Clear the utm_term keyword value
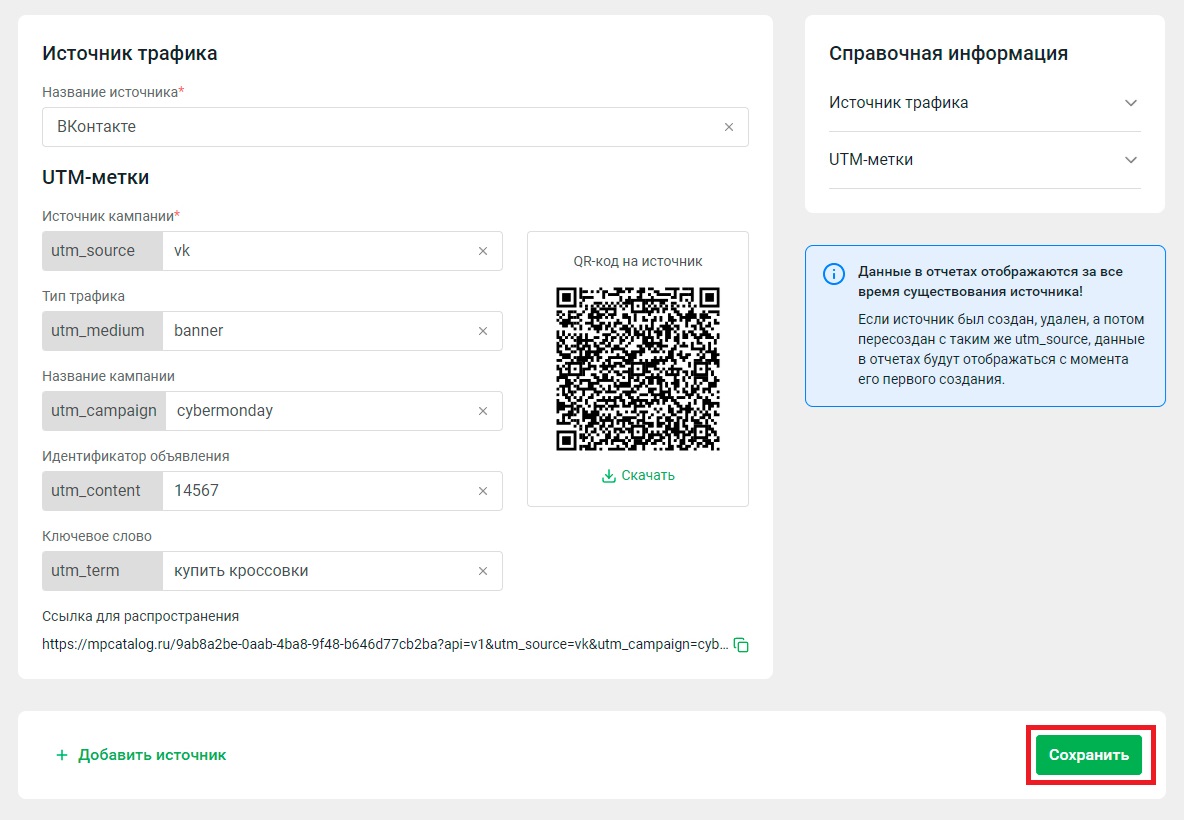1184x820 pixels. pos(483,571)
